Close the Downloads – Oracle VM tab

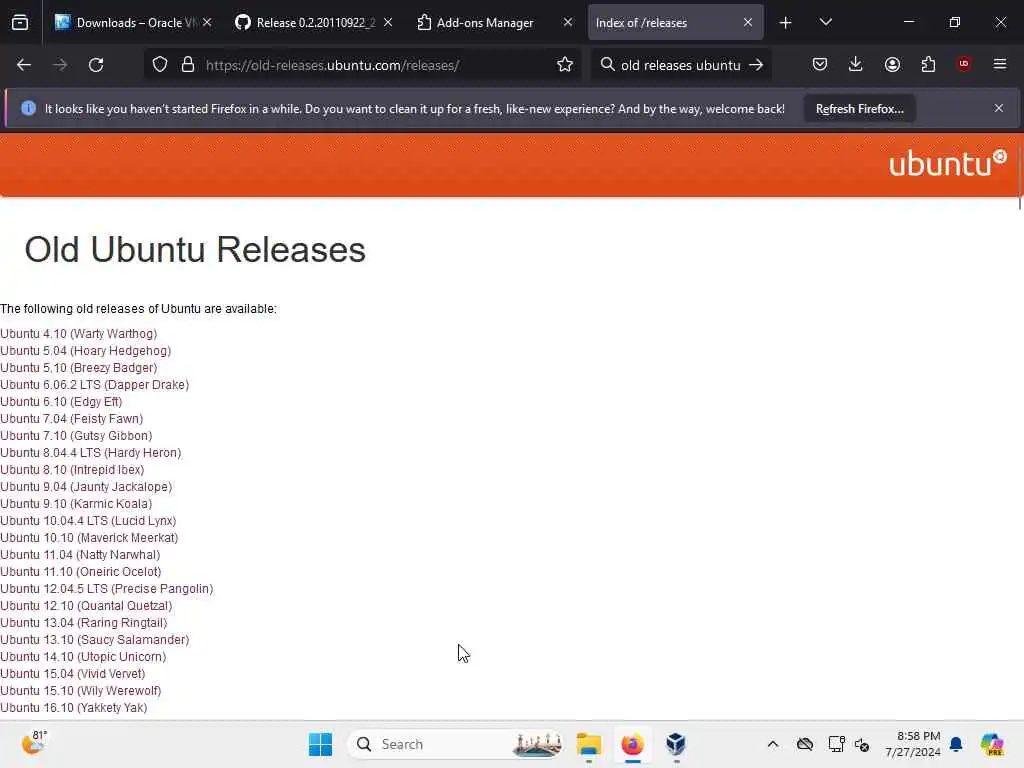click(x=207, y=23)
